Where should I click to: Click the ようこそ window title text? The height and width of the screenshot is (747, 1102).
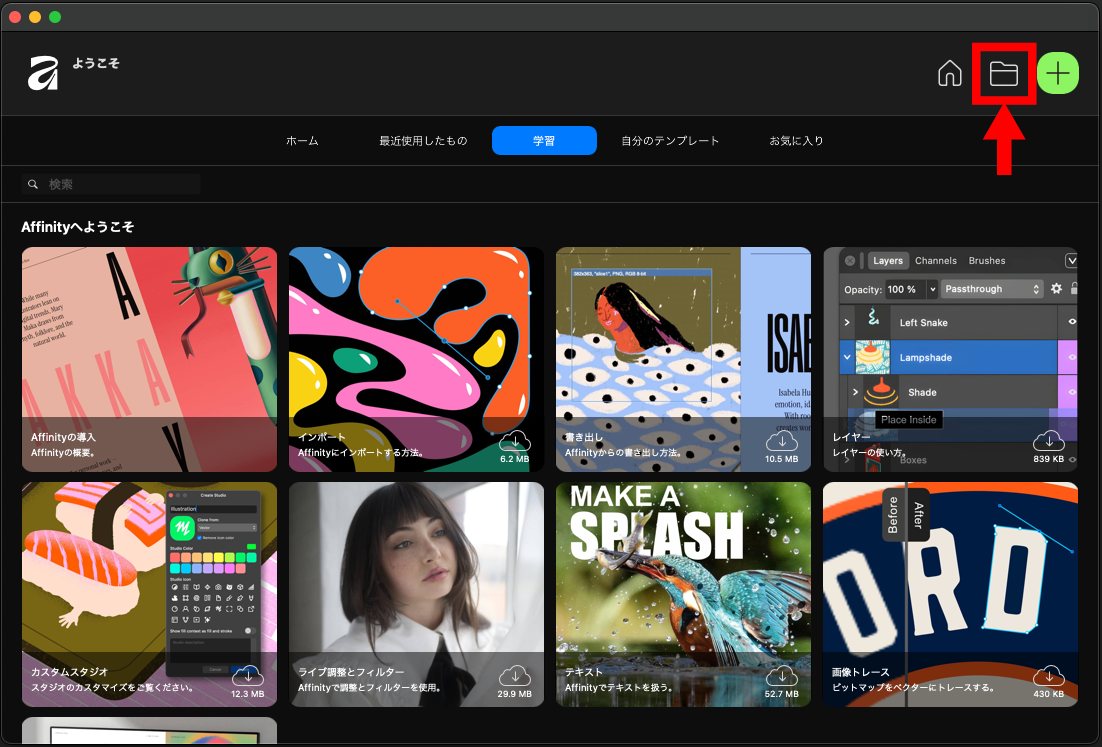[96, 63]
